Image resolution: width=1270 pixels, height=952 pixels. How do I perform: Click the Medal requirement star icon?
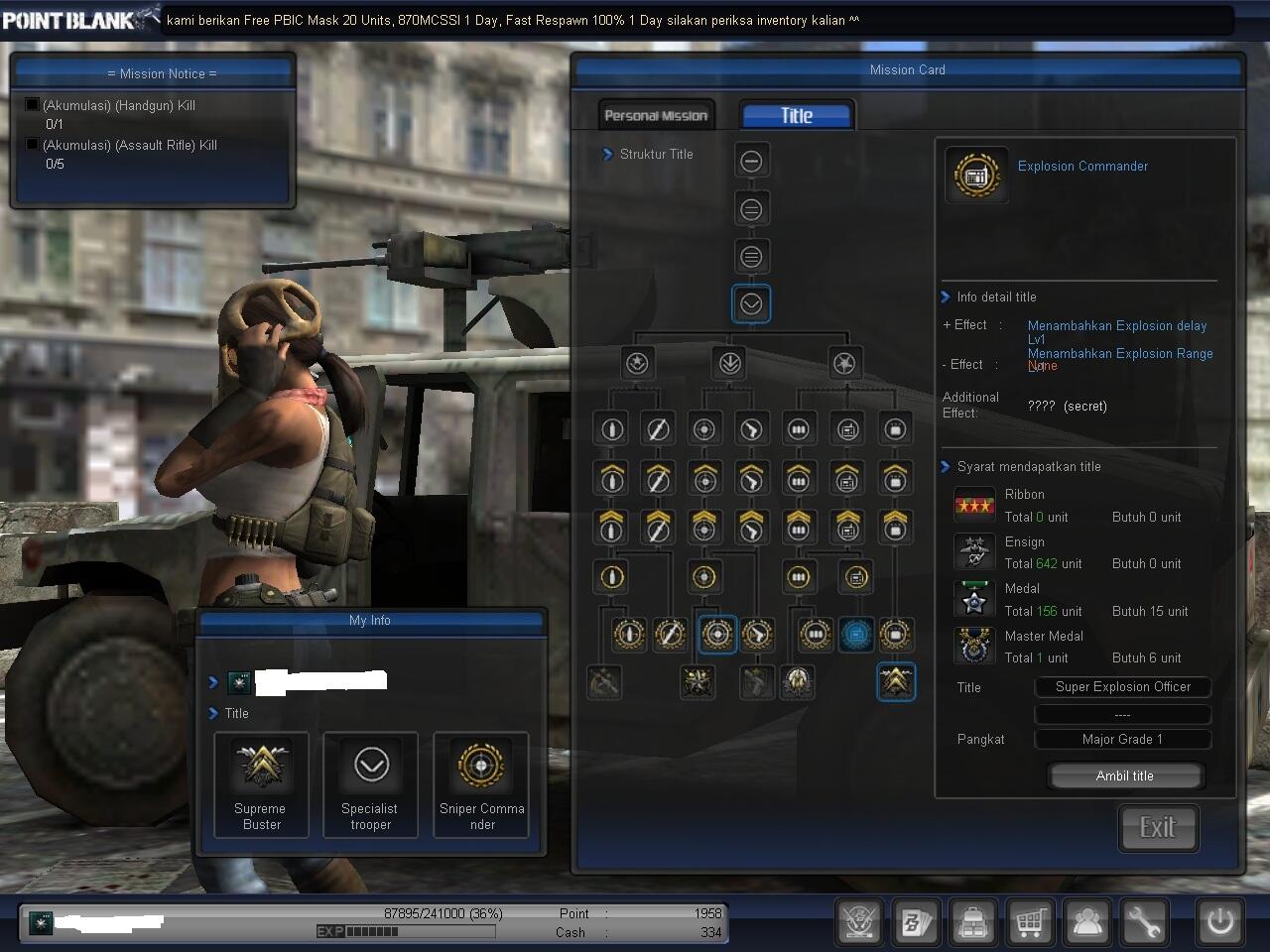974,599
